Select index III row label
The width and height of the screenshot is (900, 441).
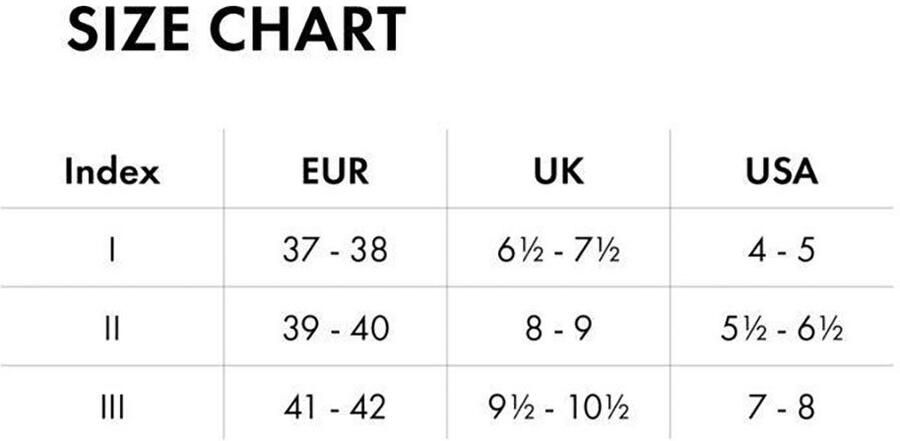112,407
